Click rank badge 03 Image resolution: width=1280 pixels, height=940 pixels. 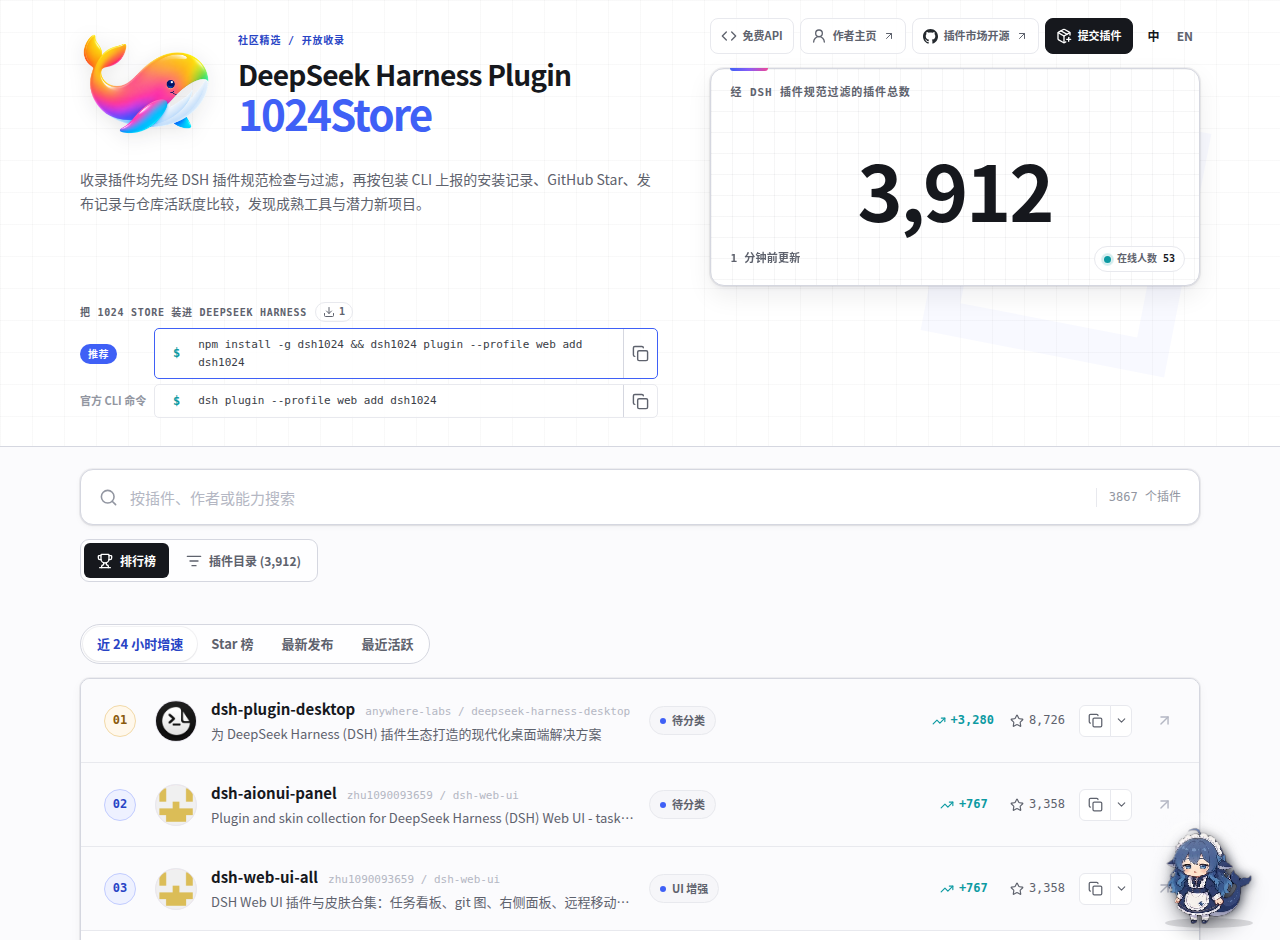point(120,888)
